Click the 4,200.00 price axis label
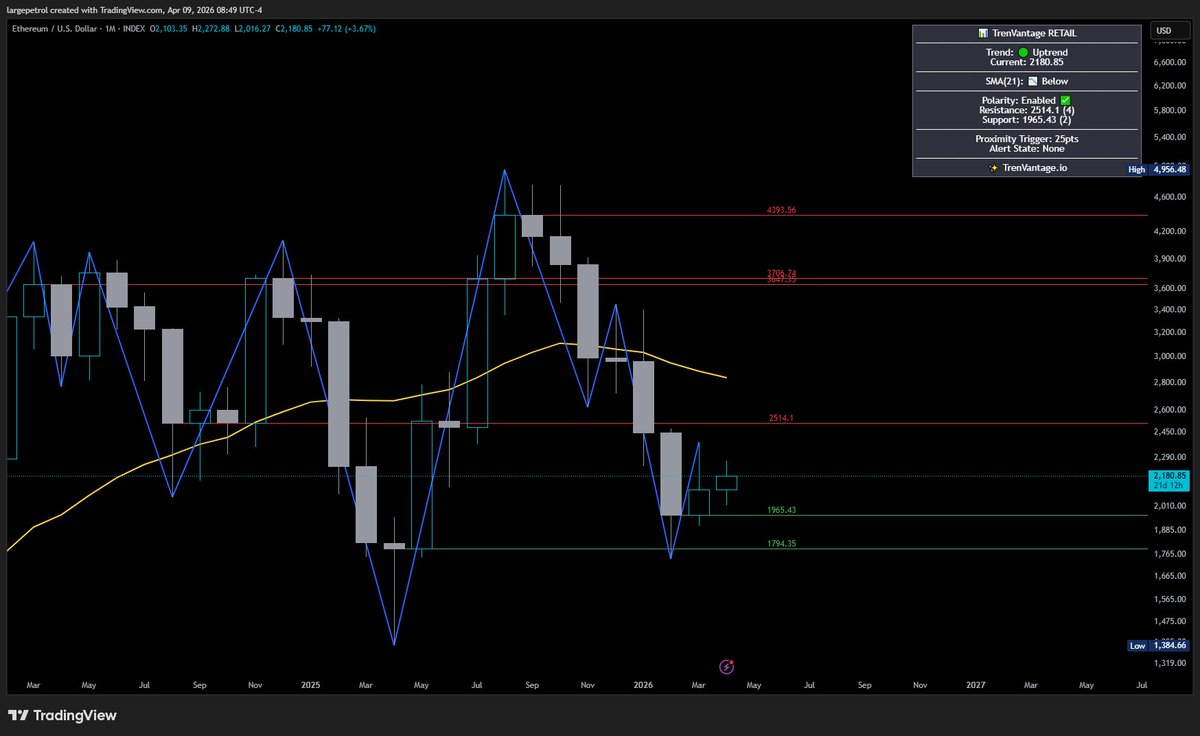Screen dimensions: 1200x736 (1169, 232)
